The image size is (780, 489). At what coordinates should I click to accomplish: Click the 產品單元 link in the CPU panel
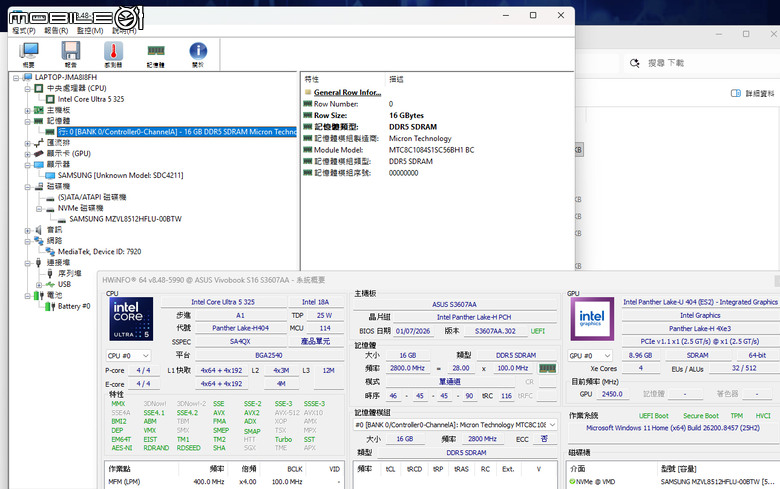315,342
